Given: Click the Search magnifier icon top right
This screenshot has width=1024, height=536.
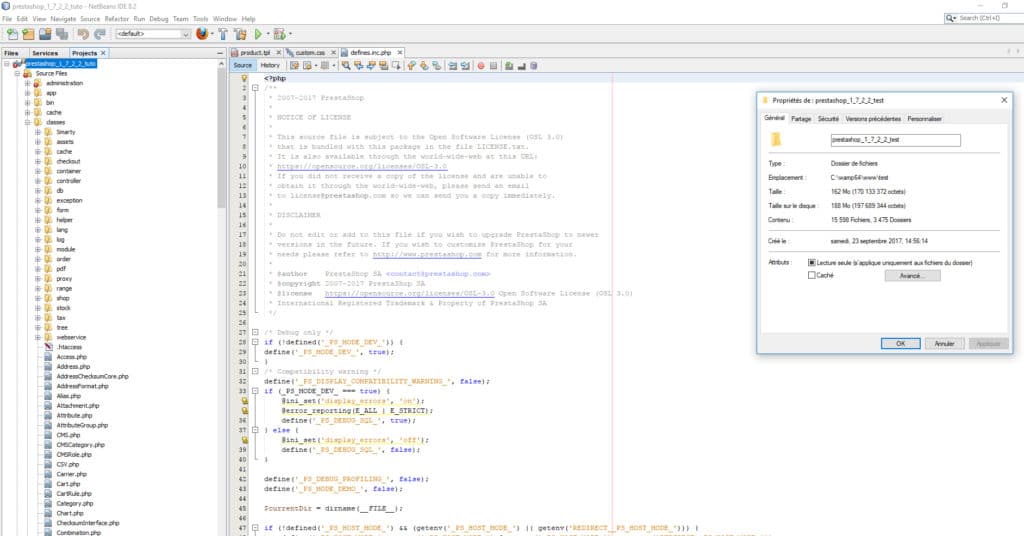Looking at the screenshot, I should coord(950,18).
